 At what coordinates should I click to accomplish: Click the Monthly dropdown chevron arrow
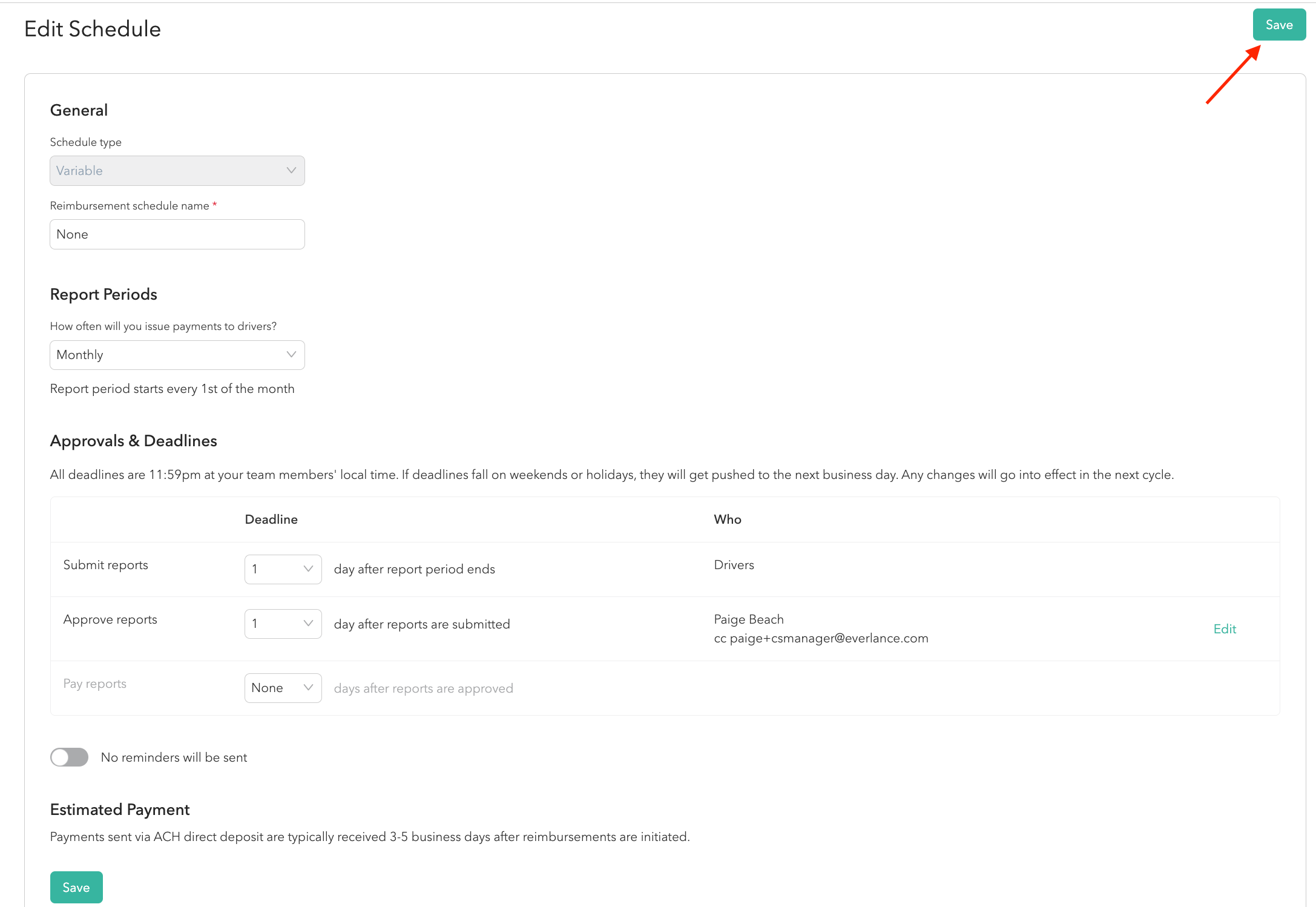coord(291,355)
